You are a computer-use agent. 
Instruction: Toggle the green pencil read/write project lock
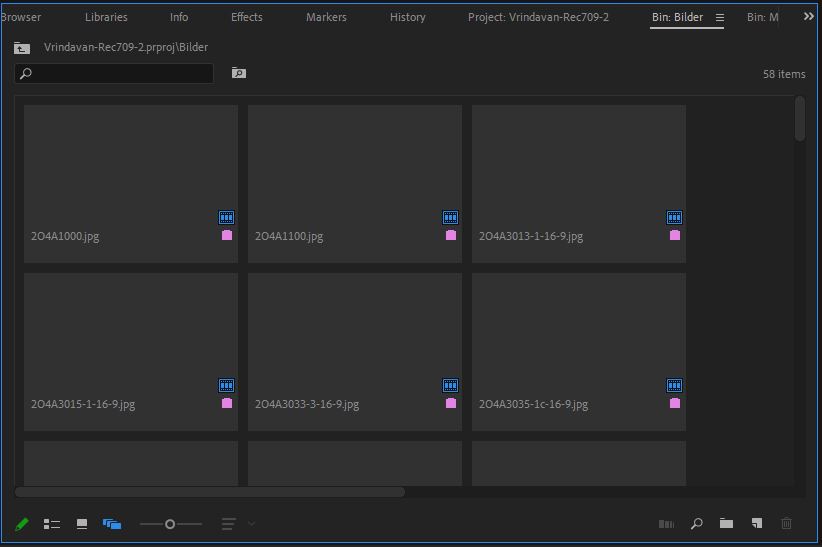tap(22, 524)
